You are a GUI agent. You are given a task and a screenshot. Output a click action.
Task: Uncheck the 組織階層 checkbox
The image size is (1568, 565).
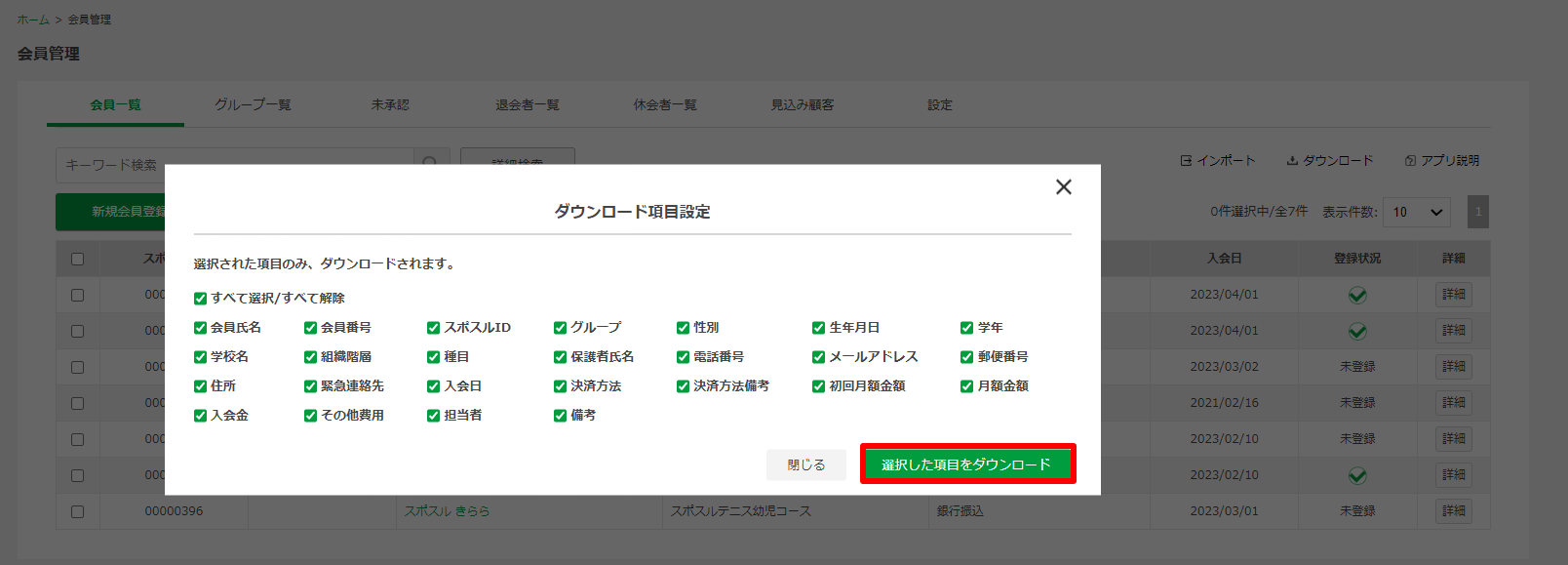click(310, 357)
